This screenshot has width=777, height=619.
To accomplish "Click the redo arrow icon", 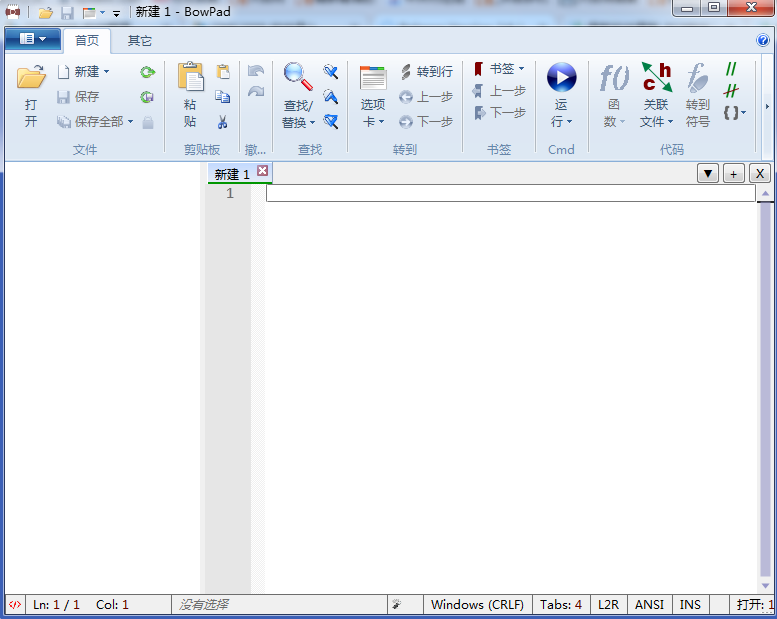I will (x=256, y=92).
